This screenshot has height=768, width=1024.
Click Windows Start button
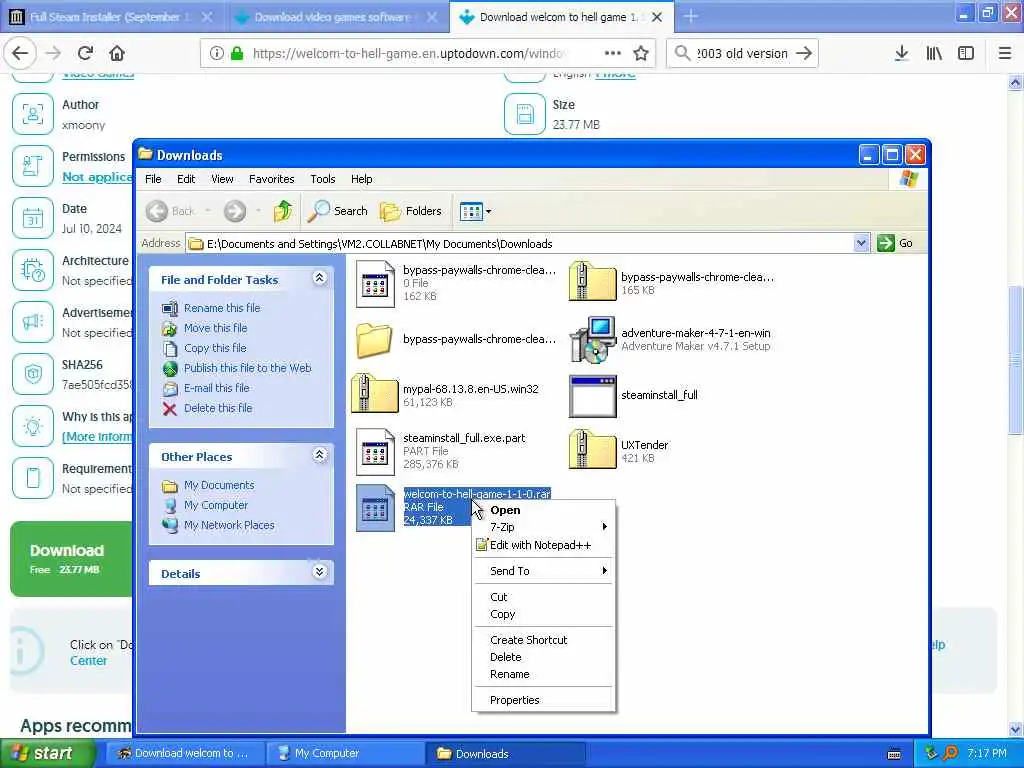[x=48, y=754]
